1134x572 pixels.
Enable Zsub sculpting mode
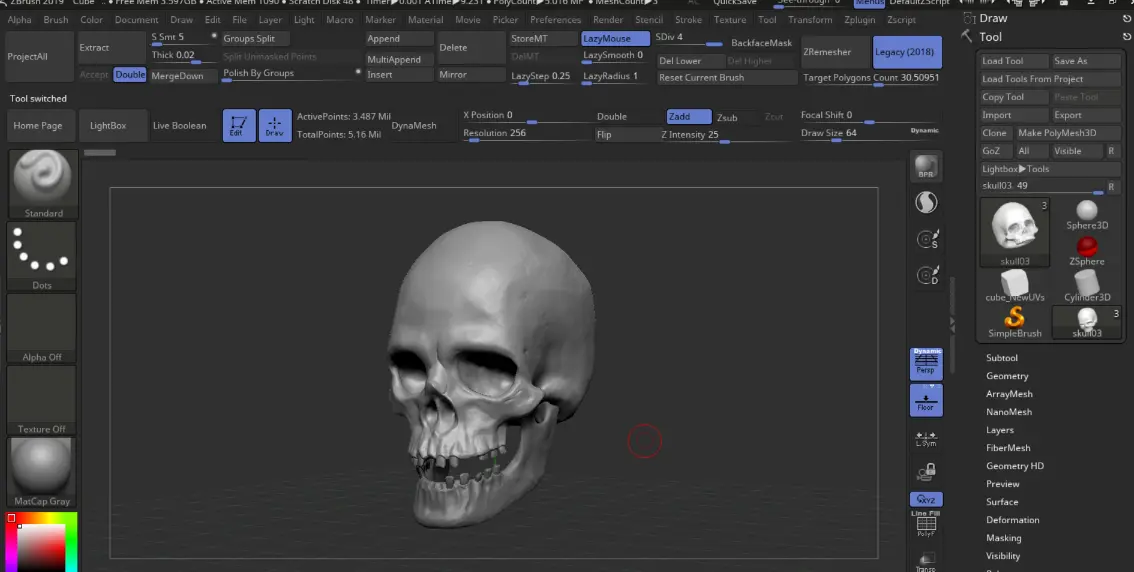(x=727, y=117)
